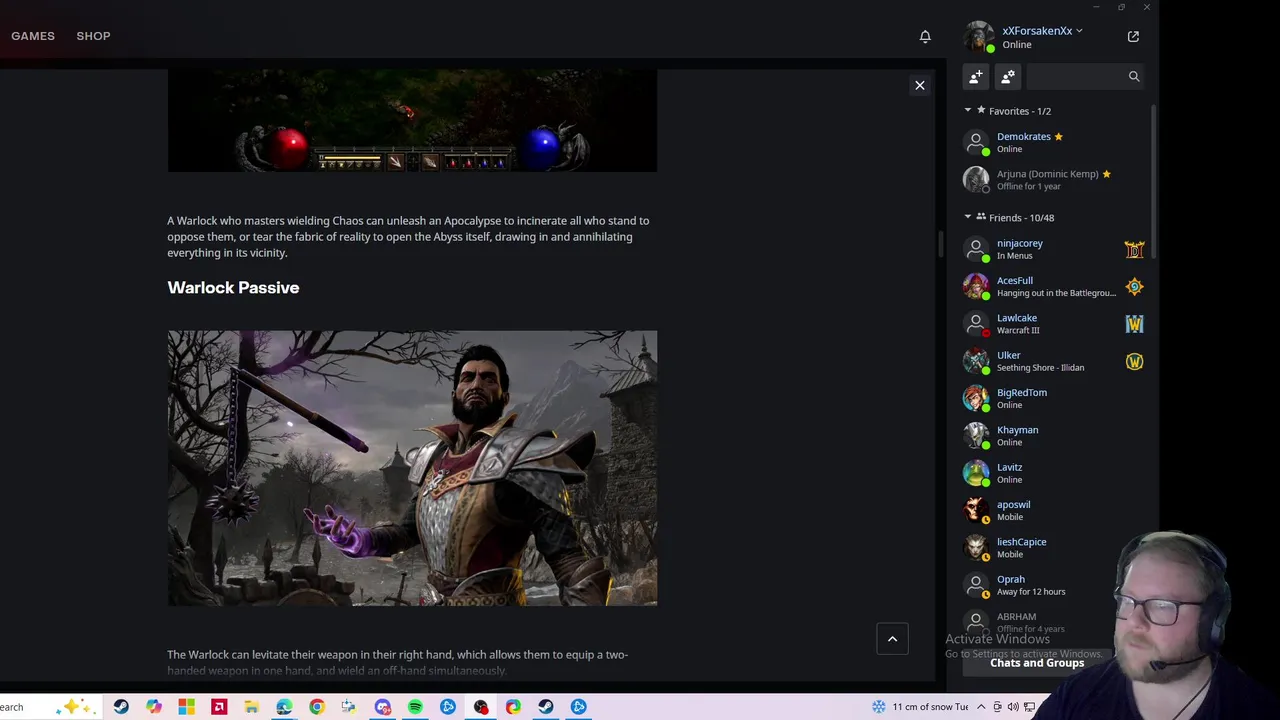Select friend BigRedTom
This screenshot has height=720, width=1280.
1054,398
